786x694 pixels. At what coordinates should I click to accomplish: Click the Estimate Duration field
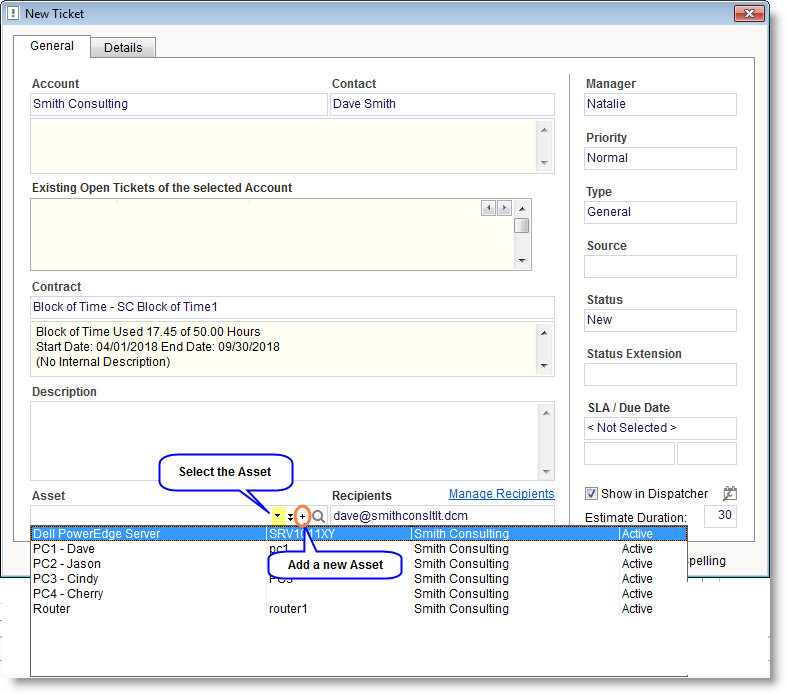(720, 516)
